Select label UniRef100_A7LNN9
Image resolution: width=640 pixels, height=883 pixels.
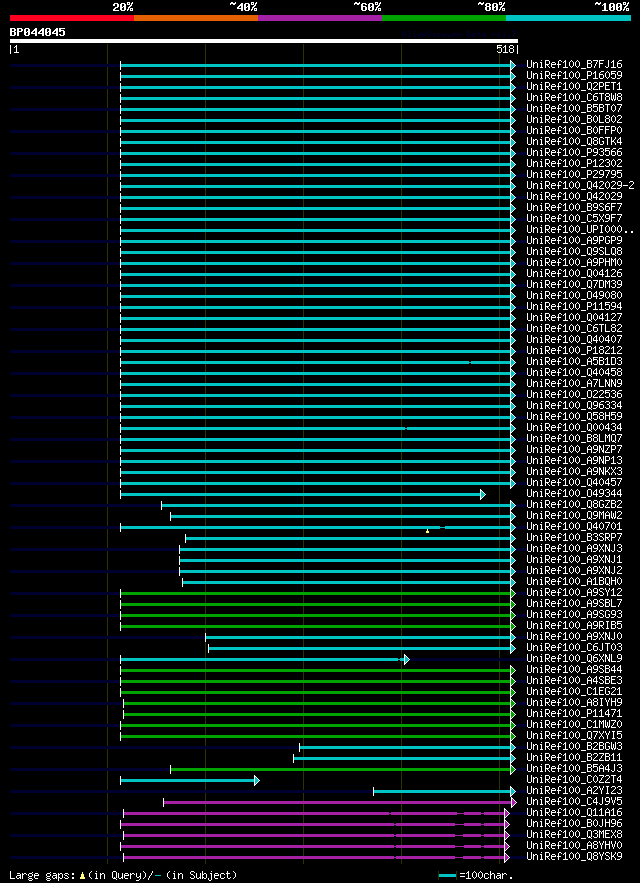(574, 383)
